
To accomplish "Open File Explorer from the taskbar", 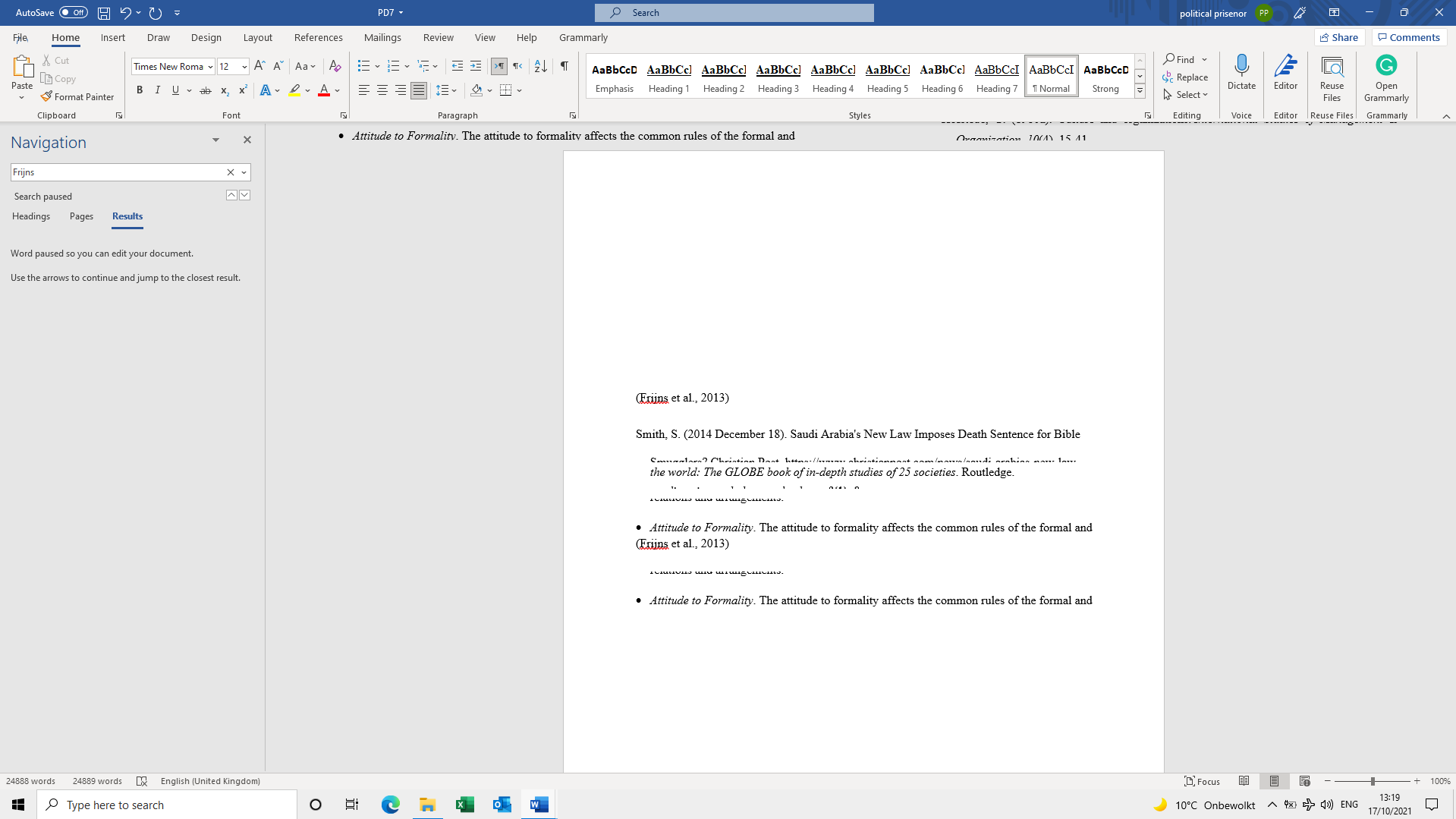I will click(x=427, y=805).
